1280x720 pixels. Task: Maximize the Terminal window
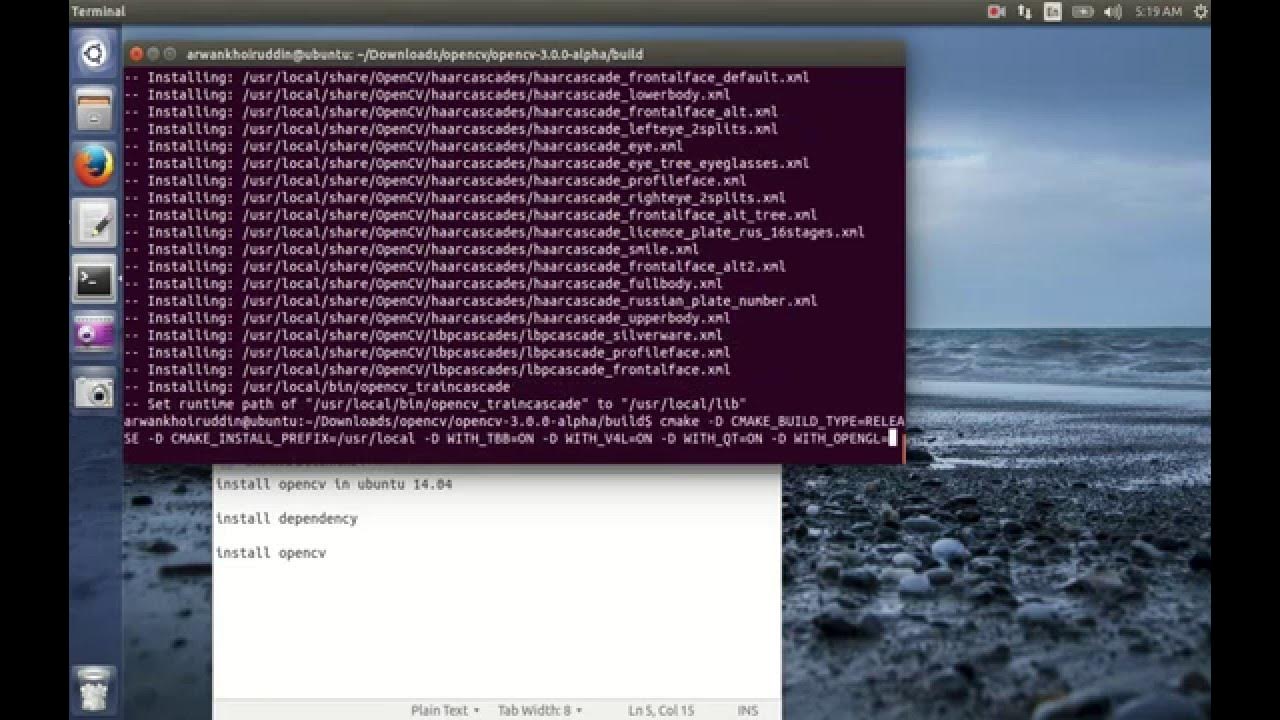point(170,54)
